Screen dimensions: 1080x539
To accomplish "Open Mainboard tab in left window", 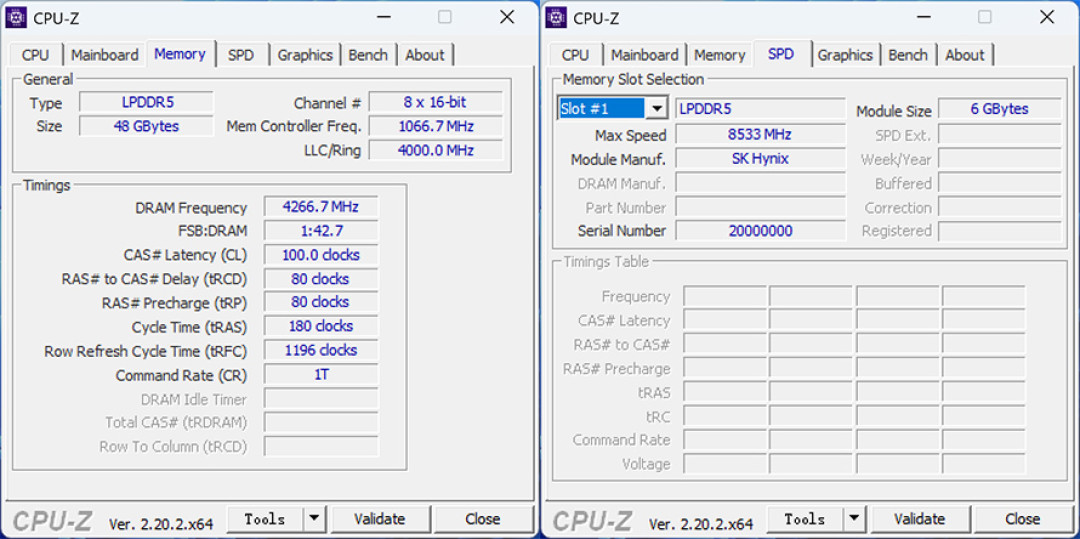I will [x=105, y=55].
